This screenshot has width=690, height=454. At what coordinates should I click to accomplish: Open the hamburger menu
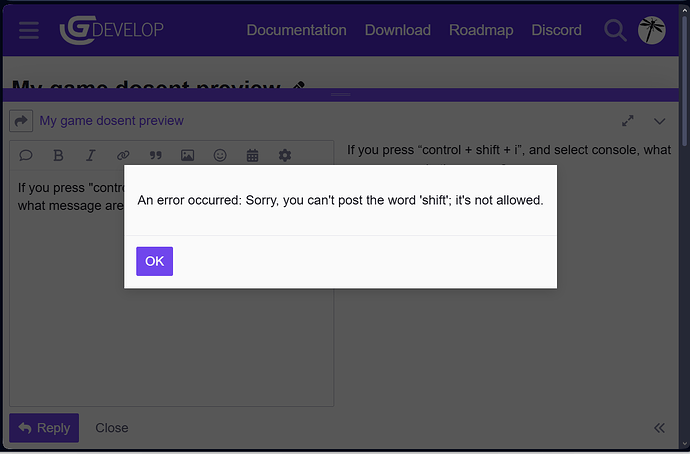(29, 30)
